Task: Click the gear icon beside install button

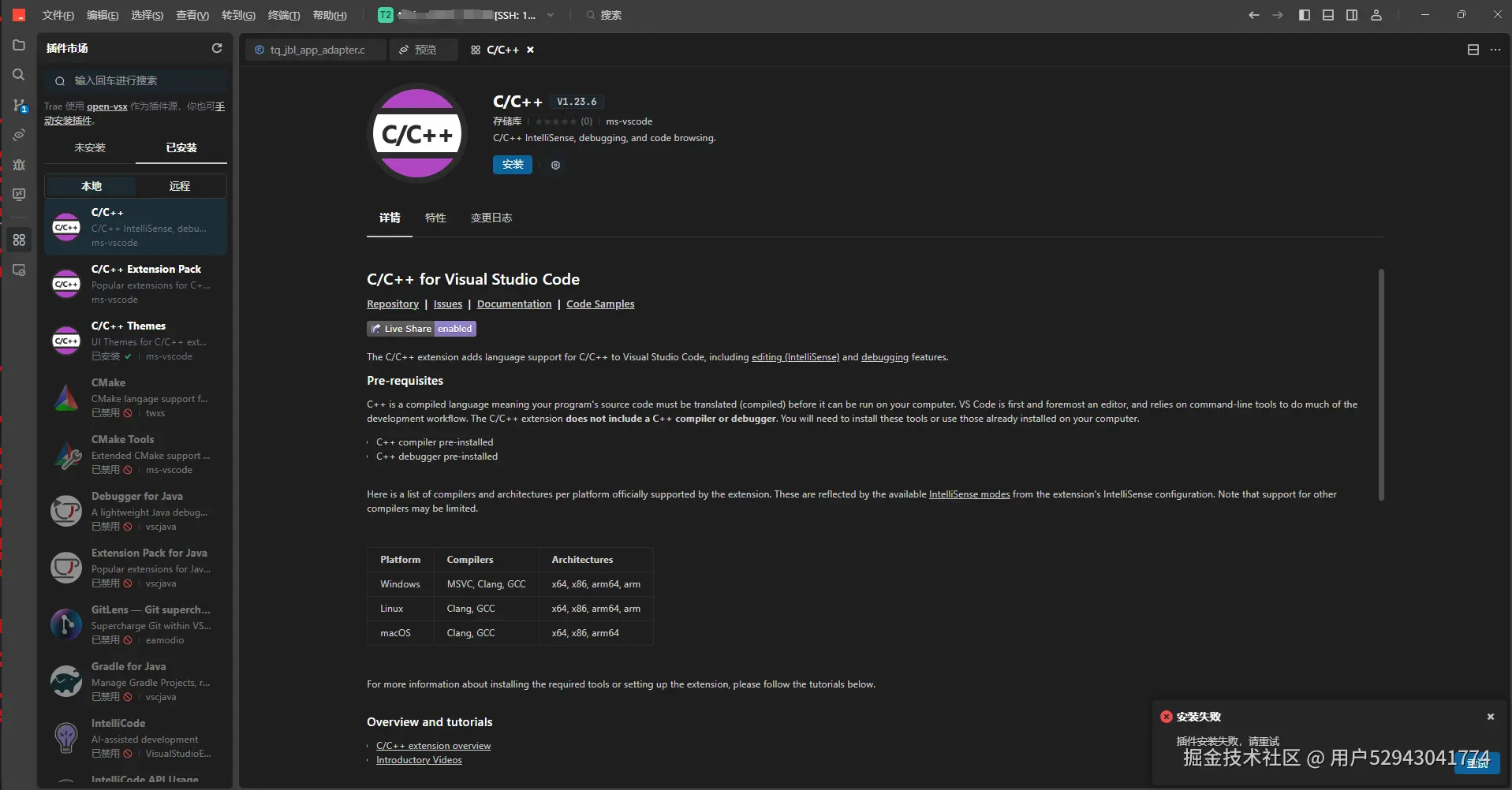Action: coord(555,165)
